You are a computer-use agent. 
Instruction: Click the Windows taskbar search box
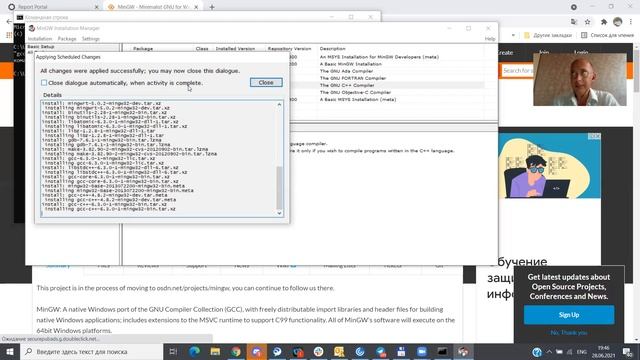pyautogui.click(x=91, y=351)
